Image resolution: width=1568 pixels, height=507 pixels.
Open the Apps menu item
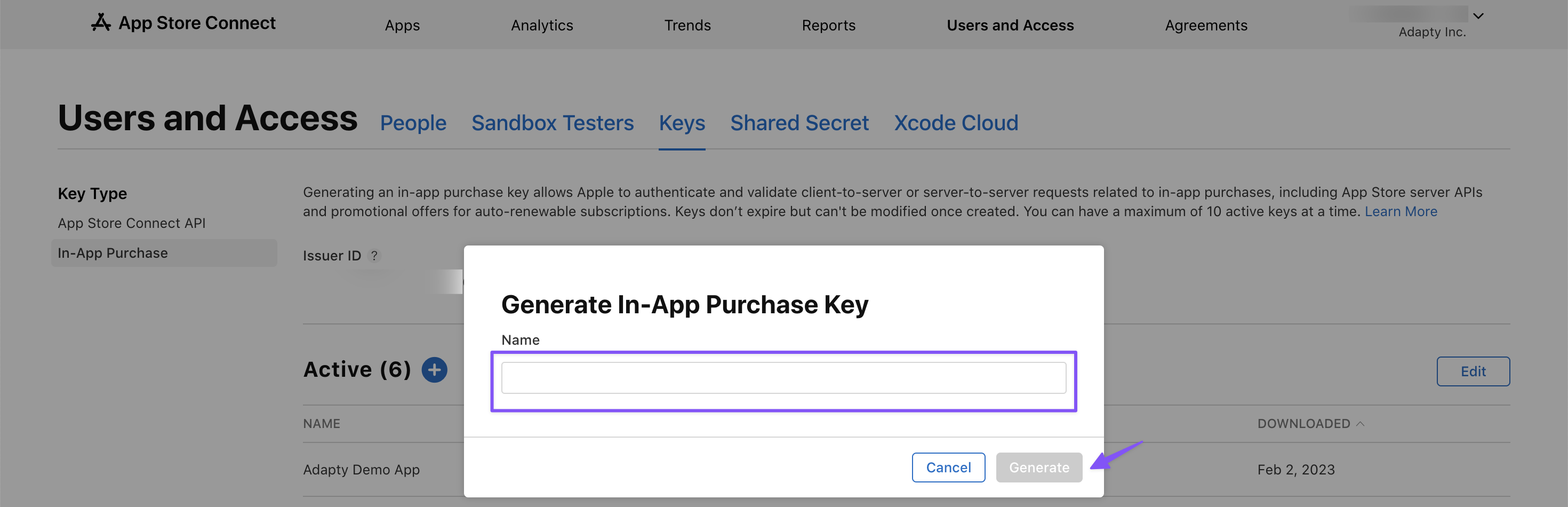[402, 25]
